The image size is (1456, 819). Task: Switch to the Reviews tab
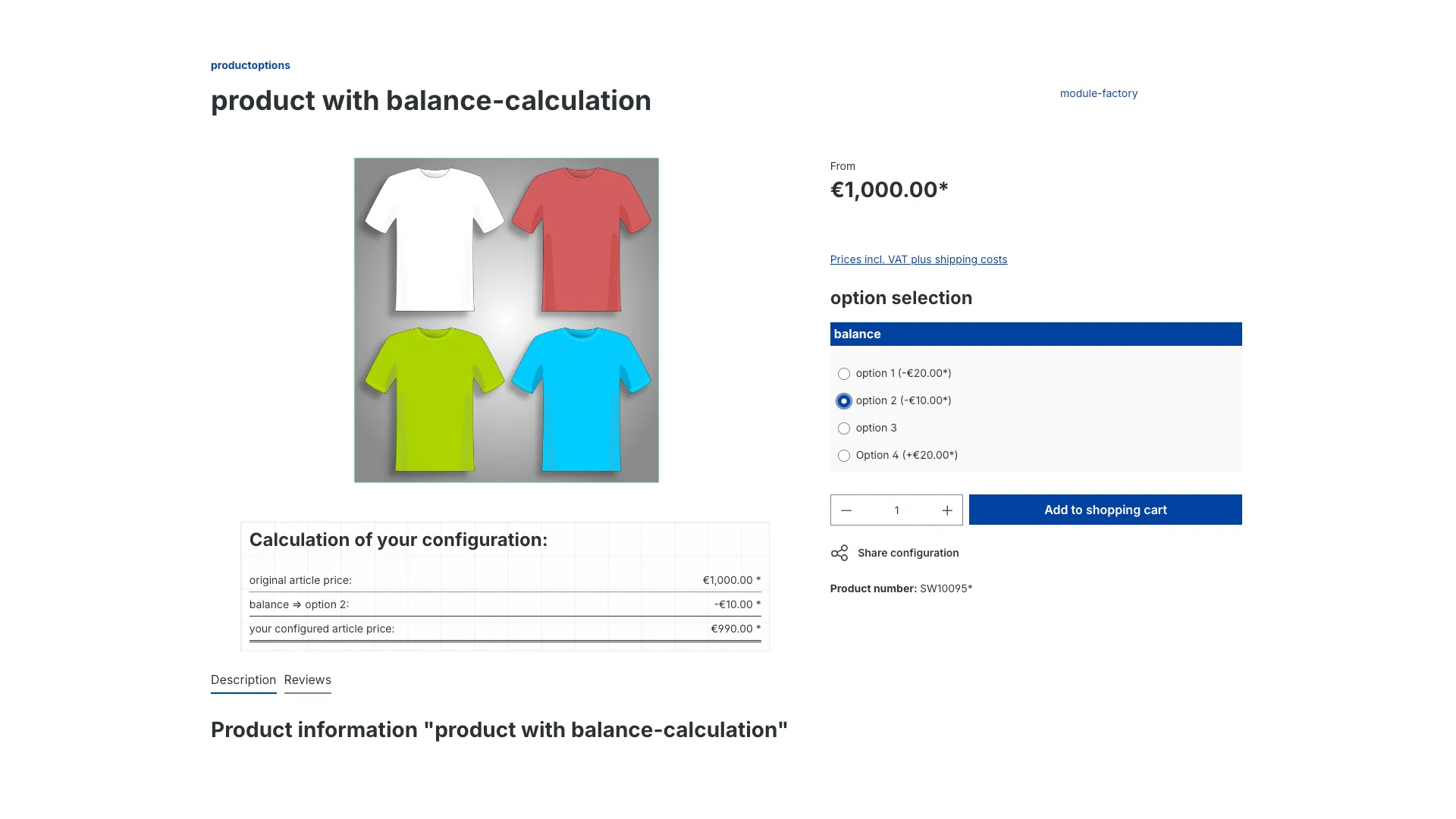[x=307, y=679]
